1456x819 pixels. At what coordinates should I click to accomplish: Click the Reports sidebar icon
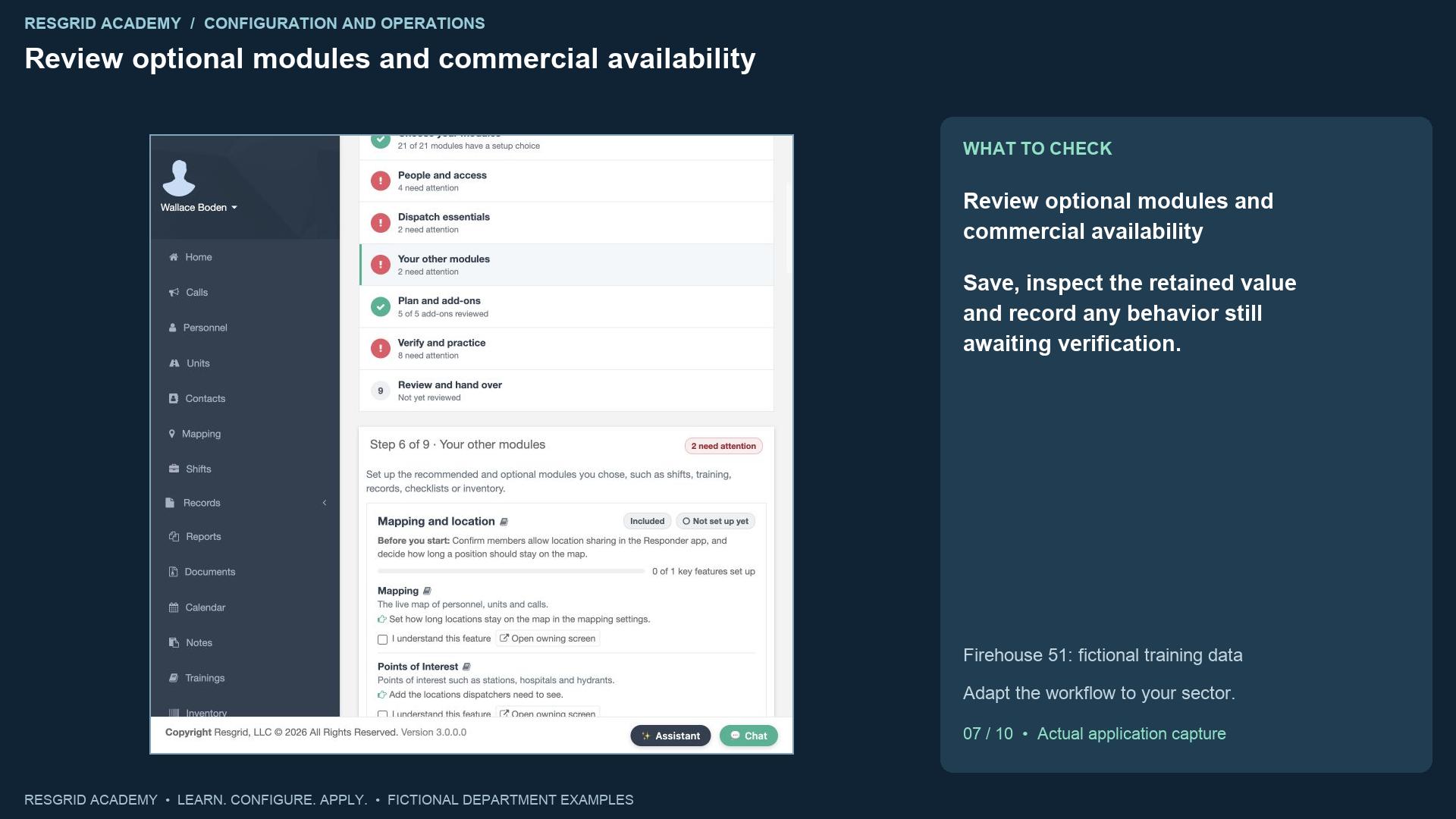[174, 536]
